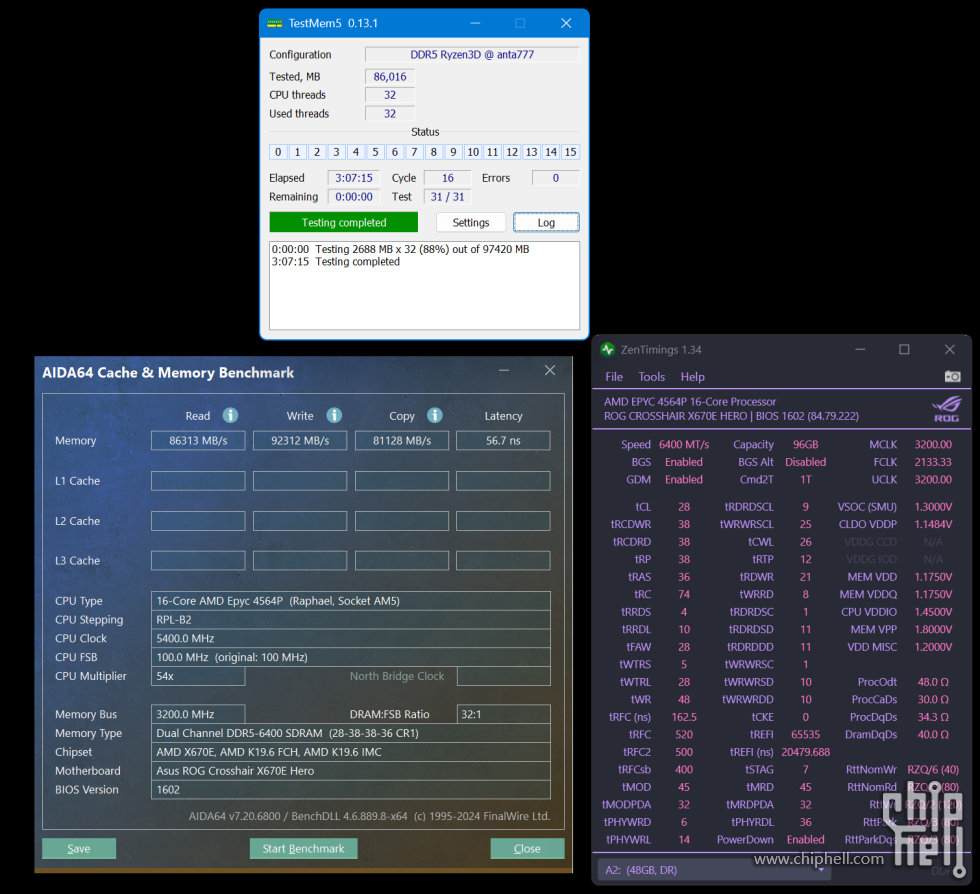Click the empty L3 Cache Latency field

(503, 560)
